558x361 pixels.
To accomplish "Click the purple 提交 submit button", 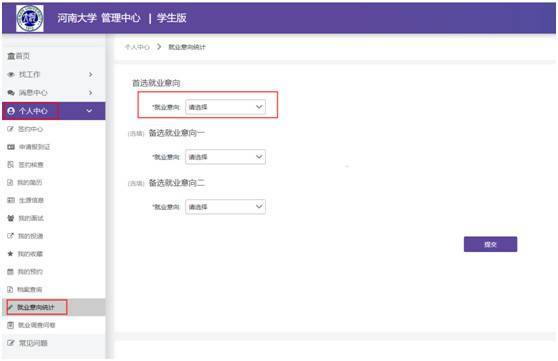I will pyautogui.click(x=490, y=244).
